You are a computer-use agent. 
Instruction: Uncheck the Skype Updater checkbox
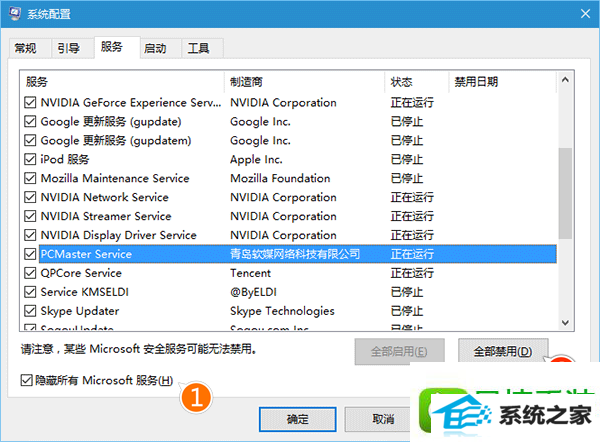30,311
